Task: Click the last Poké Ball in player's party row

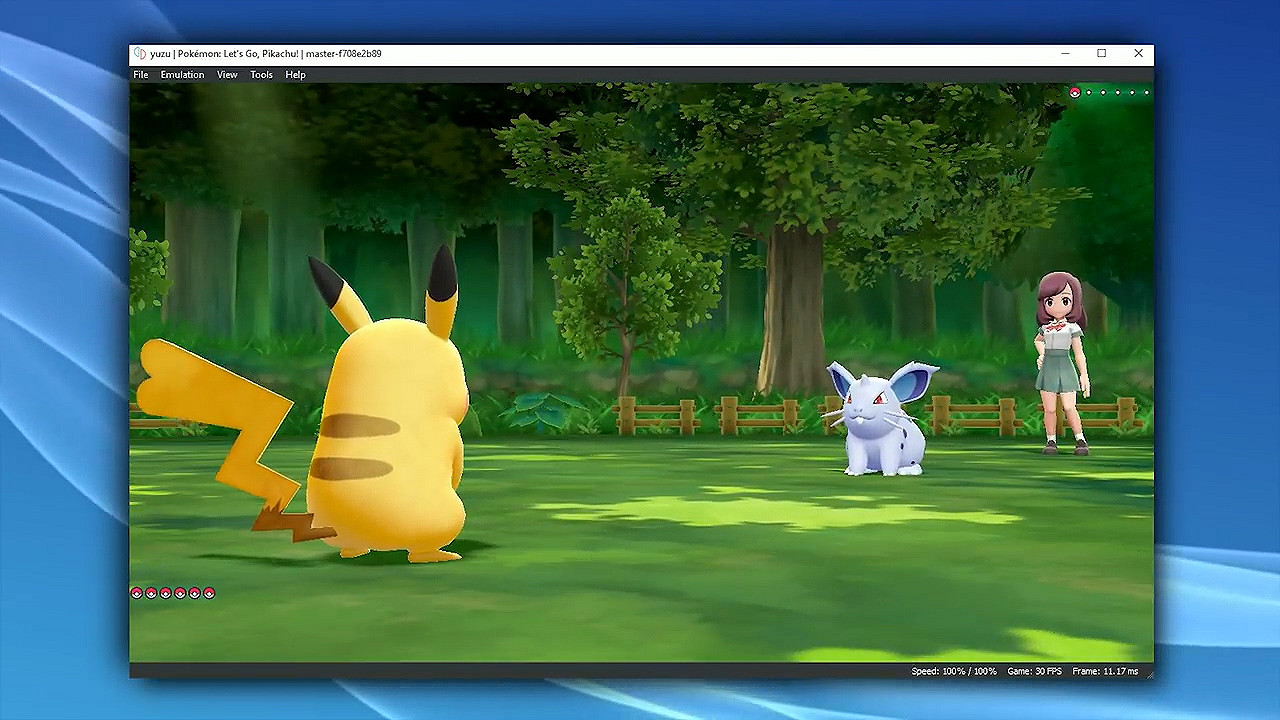Action: (209, 593)
